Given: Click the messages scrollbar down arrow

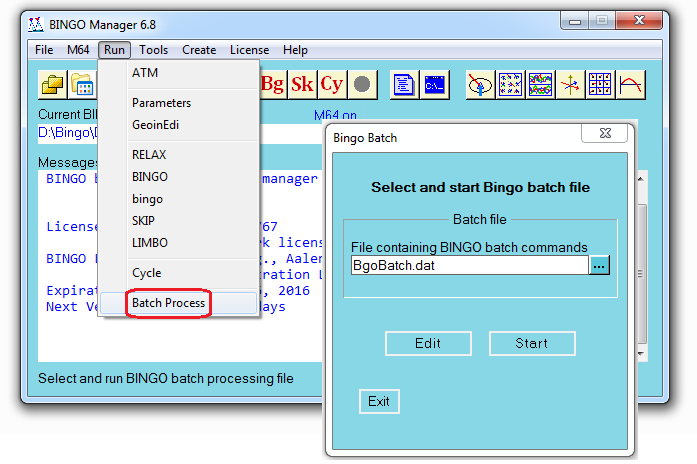Looking at the screenshot, I should 641,354.
